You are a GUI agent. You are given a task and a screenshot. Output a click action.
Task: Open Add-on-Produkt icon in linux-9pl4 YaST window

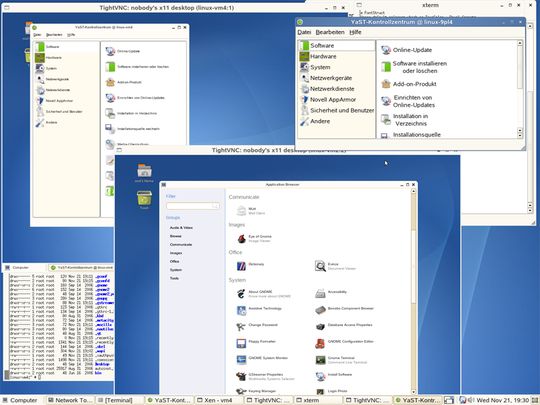click(386, 84)
